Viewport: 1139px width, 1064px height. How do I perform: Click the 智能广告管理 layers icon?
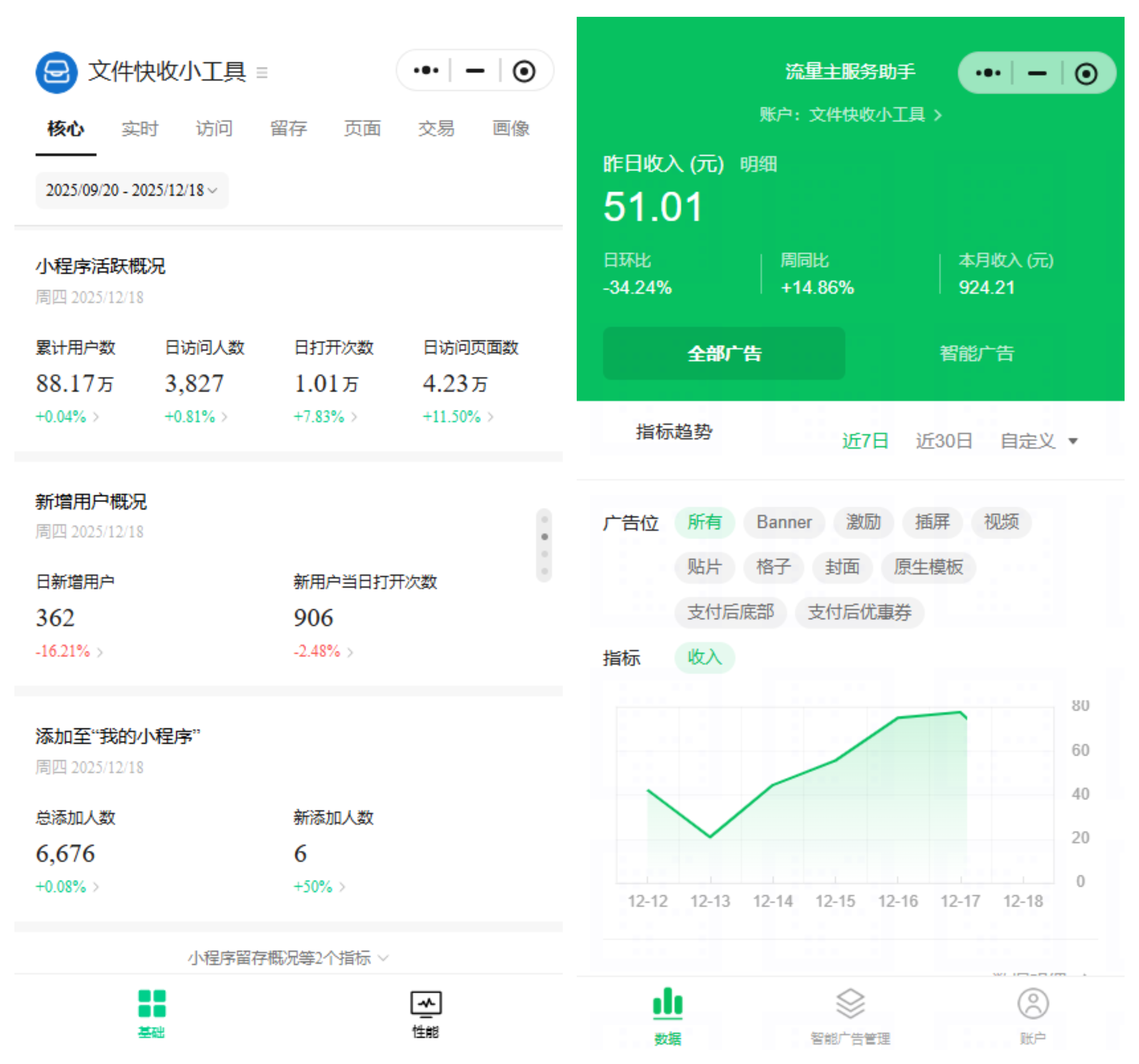[x=850, y=1002]
